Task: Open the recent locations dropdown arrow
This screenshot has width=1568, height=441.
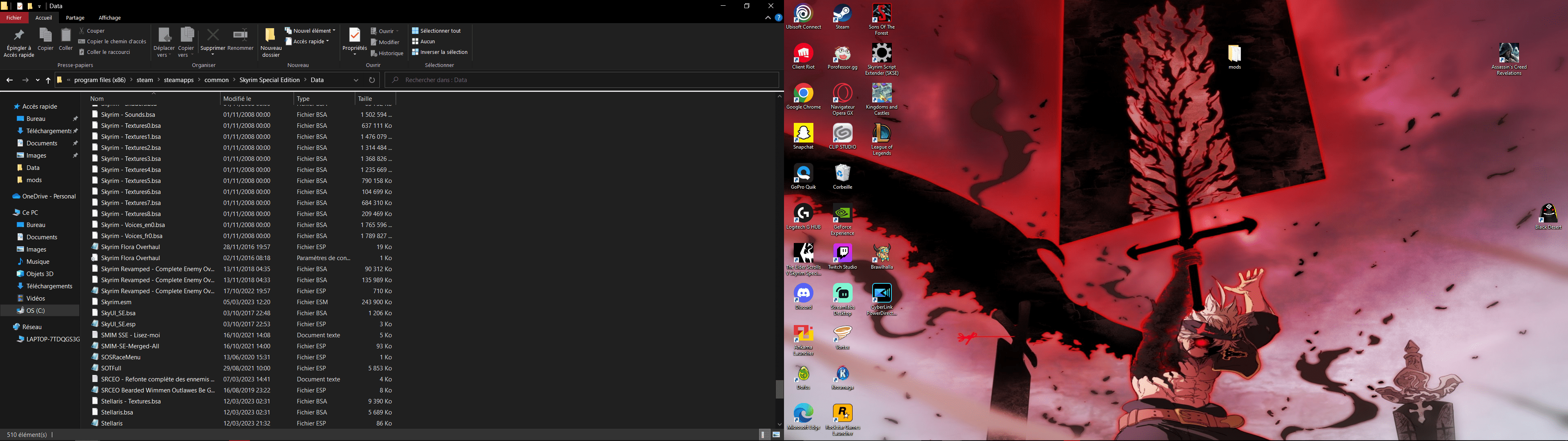Action: tap(38, 80)
